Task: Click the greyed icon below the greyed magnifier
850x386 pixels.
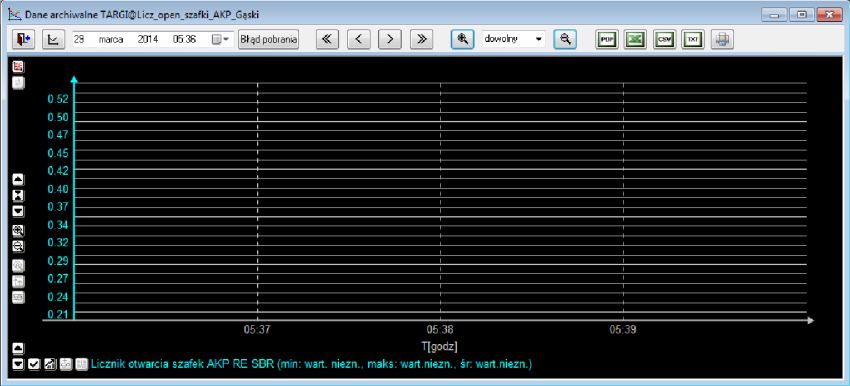Action: click(x=18, y=281)
